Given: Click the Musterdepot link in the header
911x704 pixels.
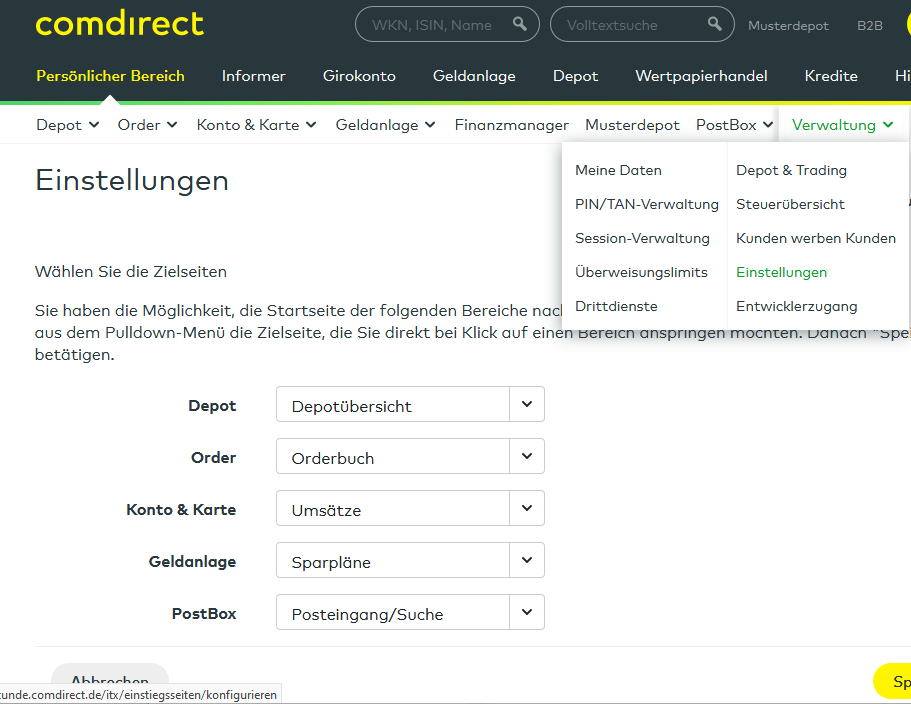Looking at the screenshot, I should tap(788, 25).
